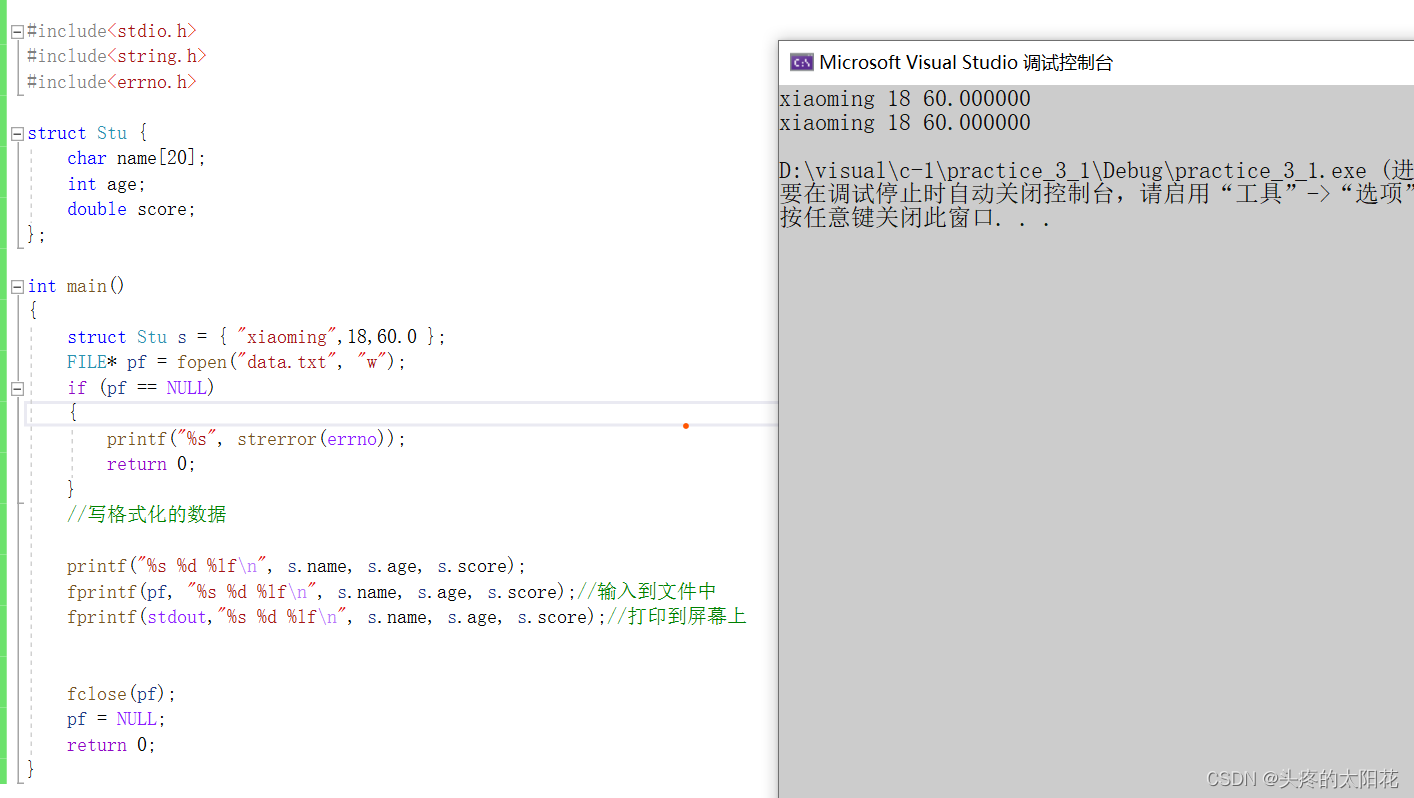Click the fclose(pf); line
1414x798 pixels.
(121, 694)
